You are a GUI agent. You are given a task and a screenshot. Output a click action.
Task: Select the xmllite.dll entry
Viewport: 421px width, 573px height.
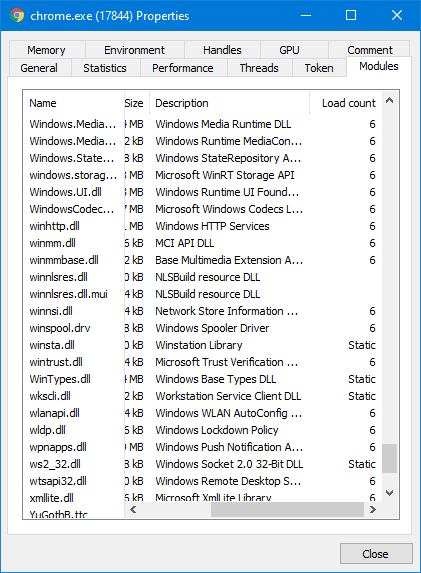pyautogui.click(x=202, y=497)
